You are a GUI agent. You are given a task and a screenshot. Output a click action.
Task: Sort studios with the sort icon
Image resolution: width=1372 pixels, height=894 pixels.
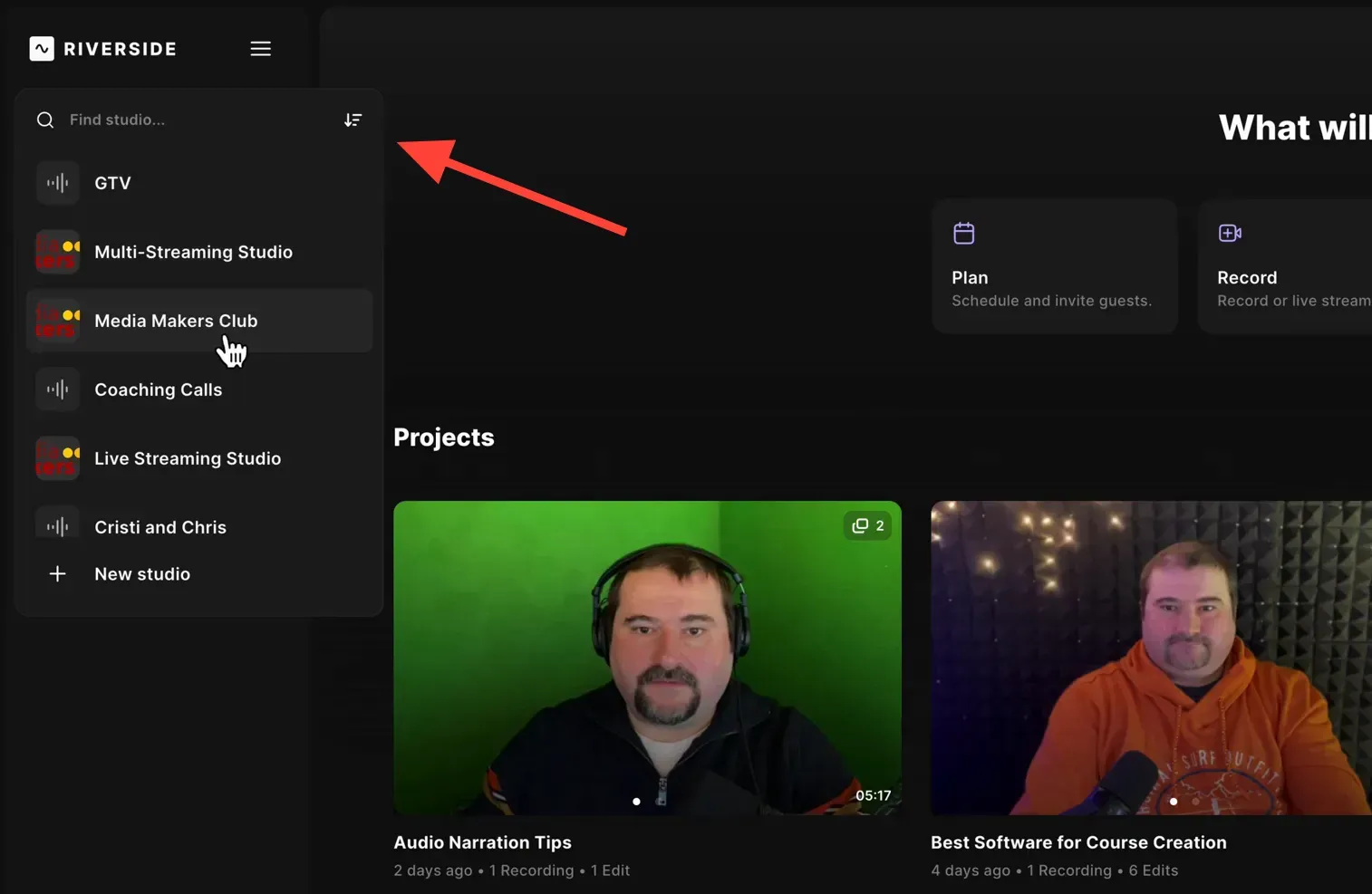pos(353,120)
